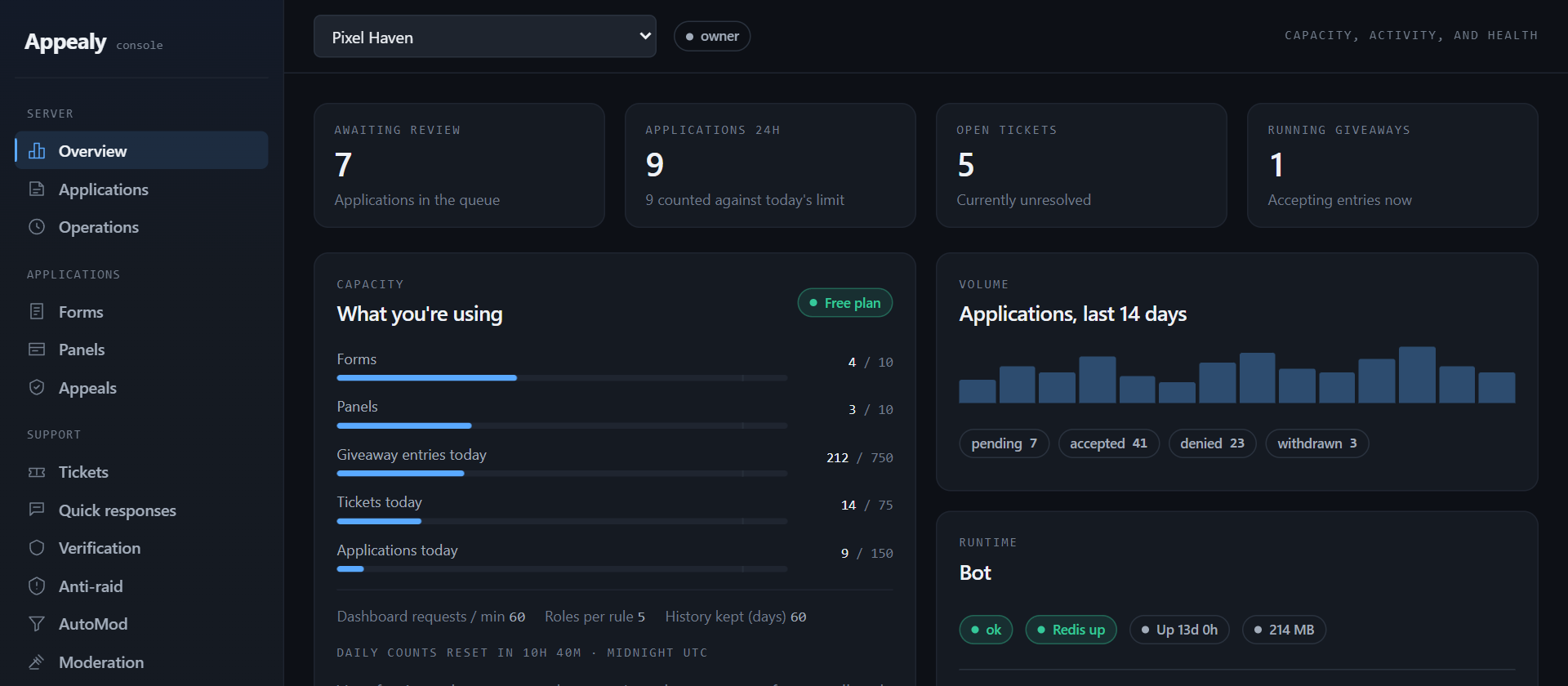Click the Moderation gavel icon
This screenshot has height=686, width=1568.
[x=37, y=662]
